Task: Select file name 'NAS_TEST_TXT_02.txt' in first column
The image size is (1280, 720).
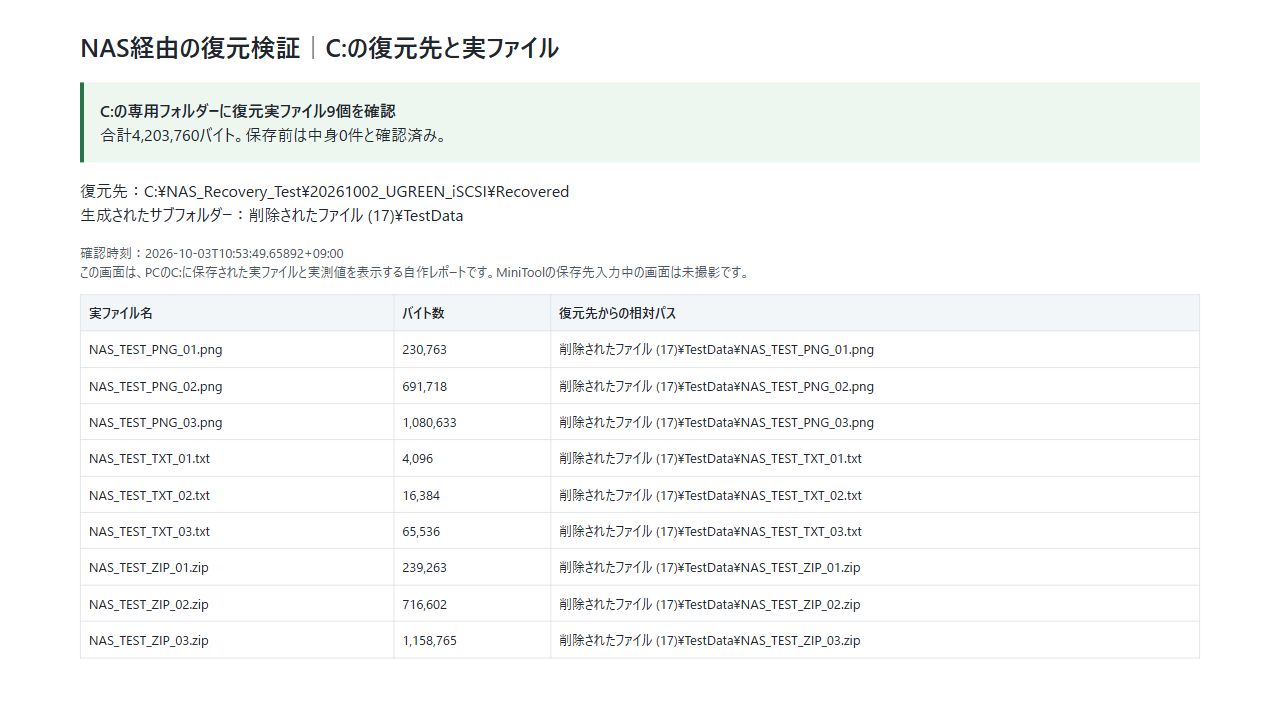Action: pyautogui.click(x=149, y=495)
